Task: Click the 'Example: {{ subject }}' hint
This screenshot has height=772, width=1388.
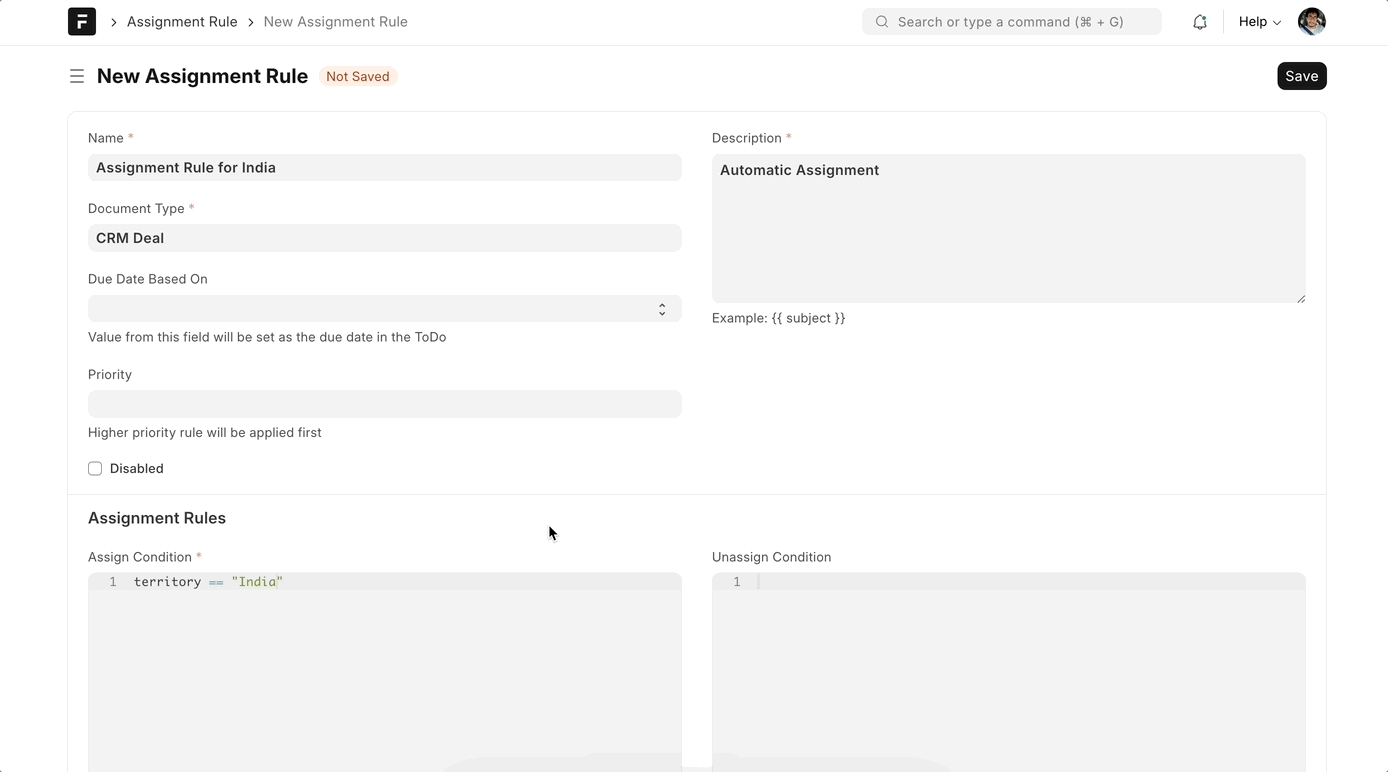Action: (x=779, y=318)
